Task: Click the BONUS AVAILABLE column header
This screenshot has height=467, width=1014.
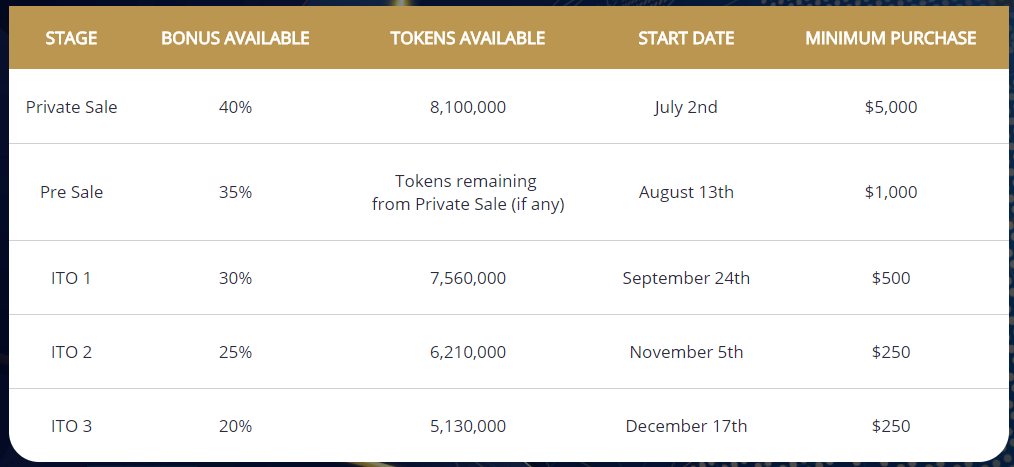Action: 235,38
